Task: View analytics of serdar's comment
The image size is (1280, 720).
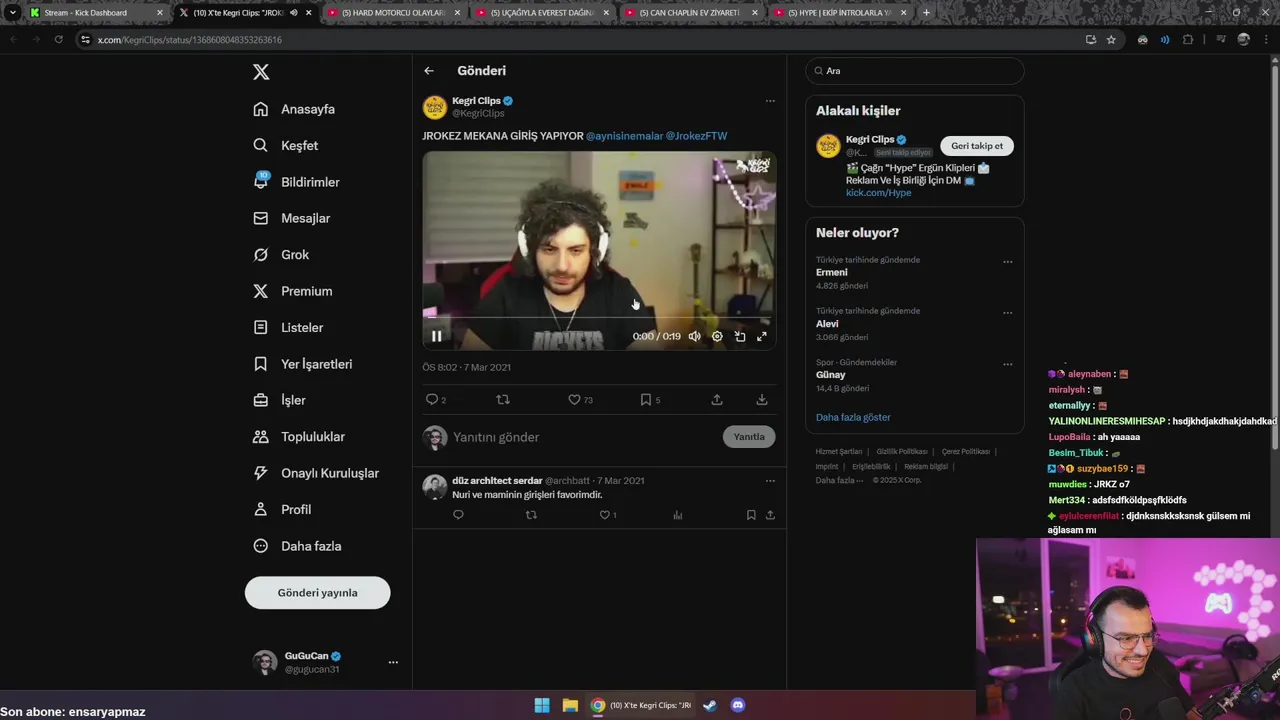Action: pos(678,515)
